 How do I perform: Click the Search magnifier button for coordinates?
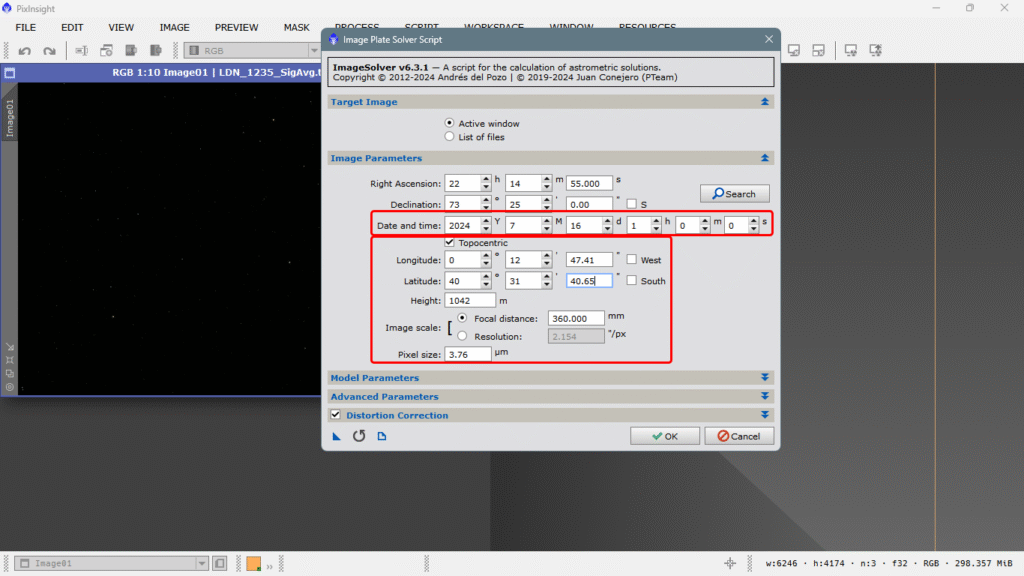(x=734, y=193)
